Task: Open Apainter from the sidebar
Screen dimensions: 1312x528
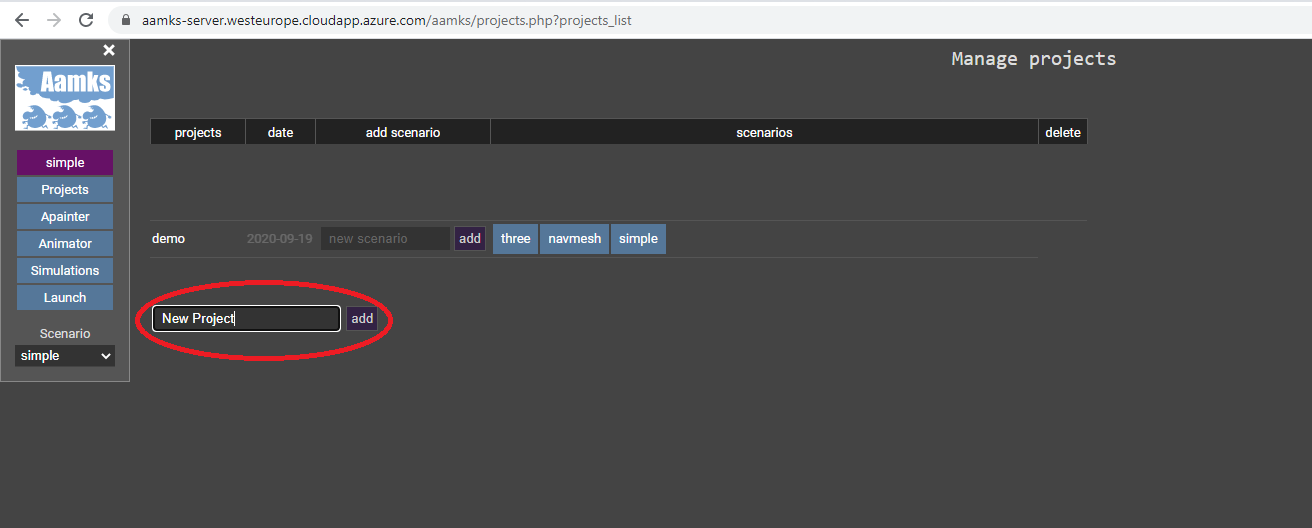Action: coord(65,217)
